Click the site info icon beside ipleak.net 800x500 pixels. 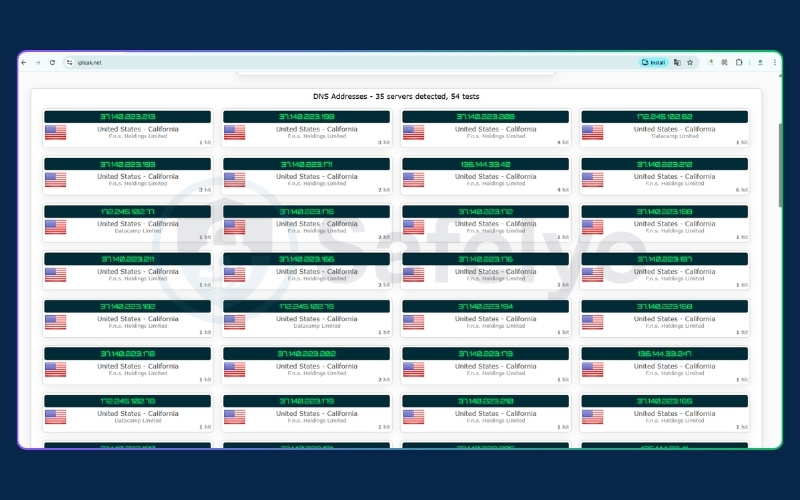coord(70,62)
